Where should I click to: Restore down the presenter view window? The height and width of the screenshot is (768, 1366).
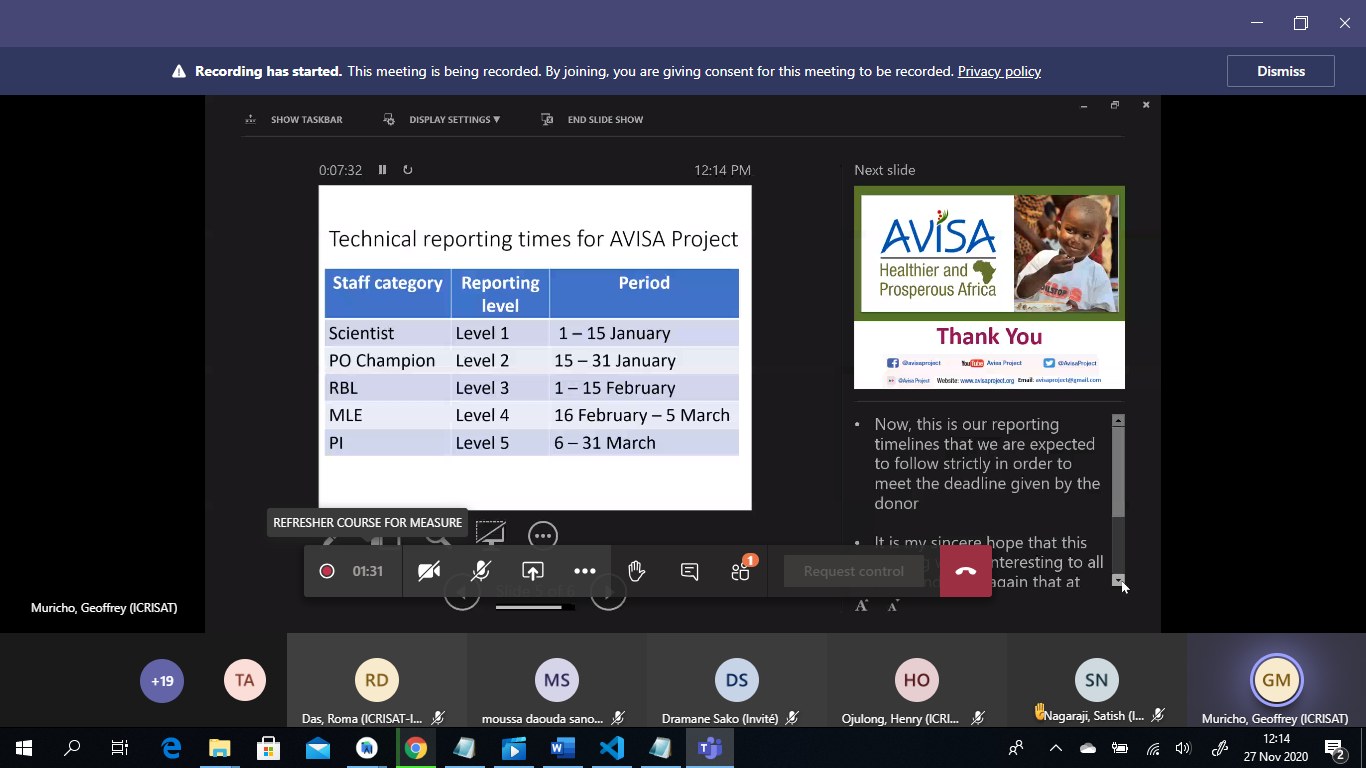tap(1115, 104)
